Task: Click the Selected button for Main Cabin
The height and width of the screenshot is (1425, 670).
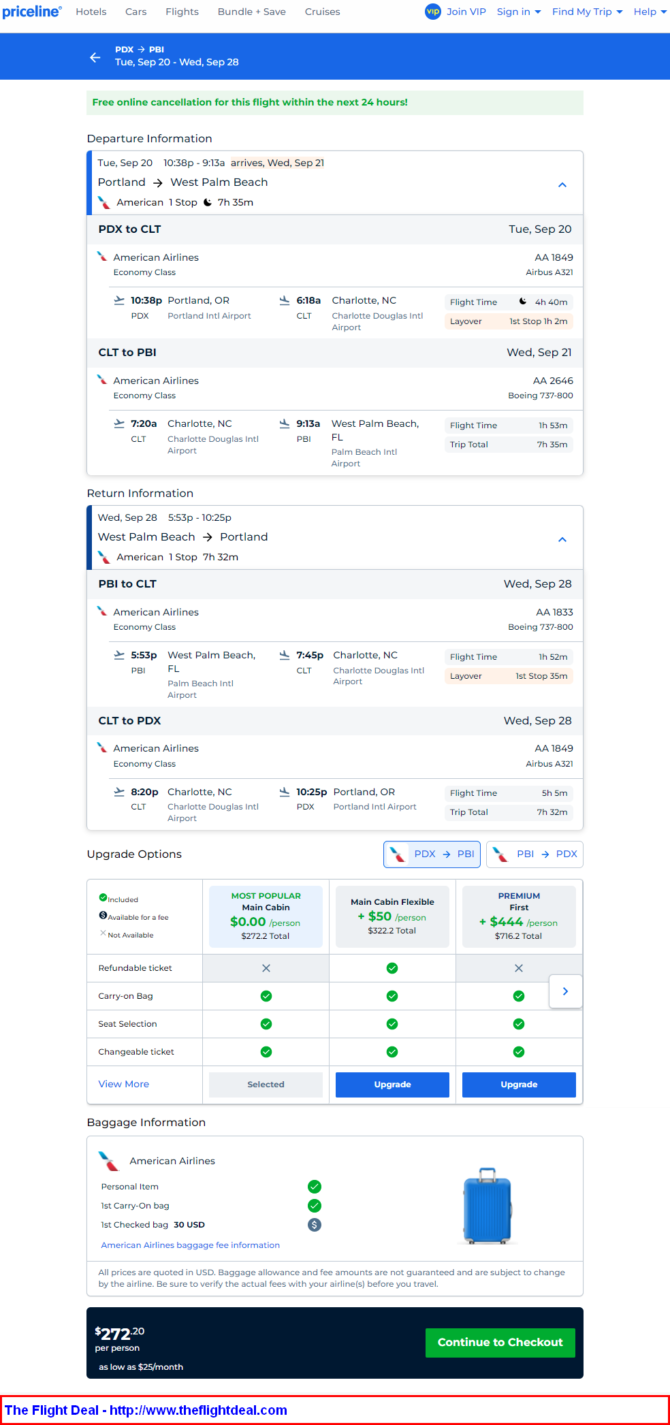Action: [266, 1084]
